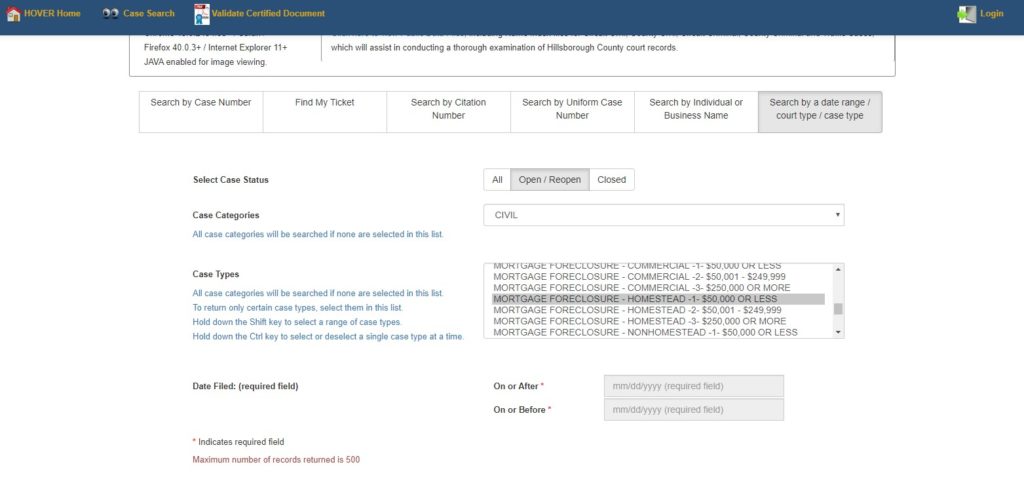
Task: Click the Case Types list scrollbar thumb
Action: coord(838,308)
